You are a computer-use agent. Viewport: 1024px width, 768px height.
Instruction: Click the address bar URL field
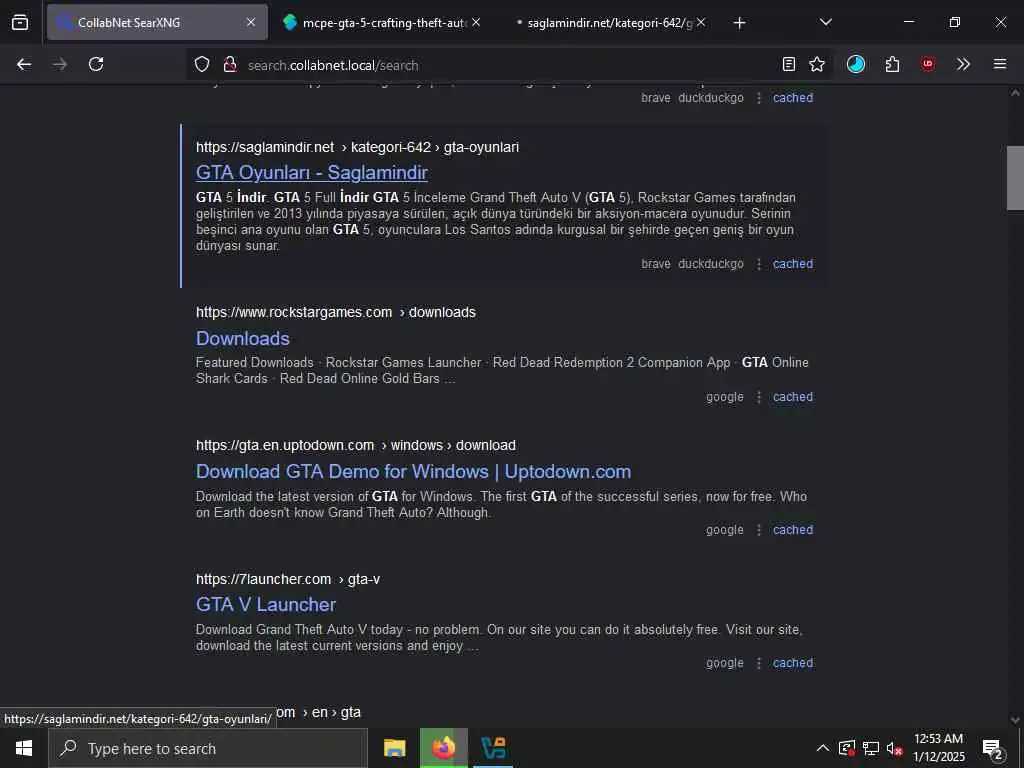pos(509,65)
